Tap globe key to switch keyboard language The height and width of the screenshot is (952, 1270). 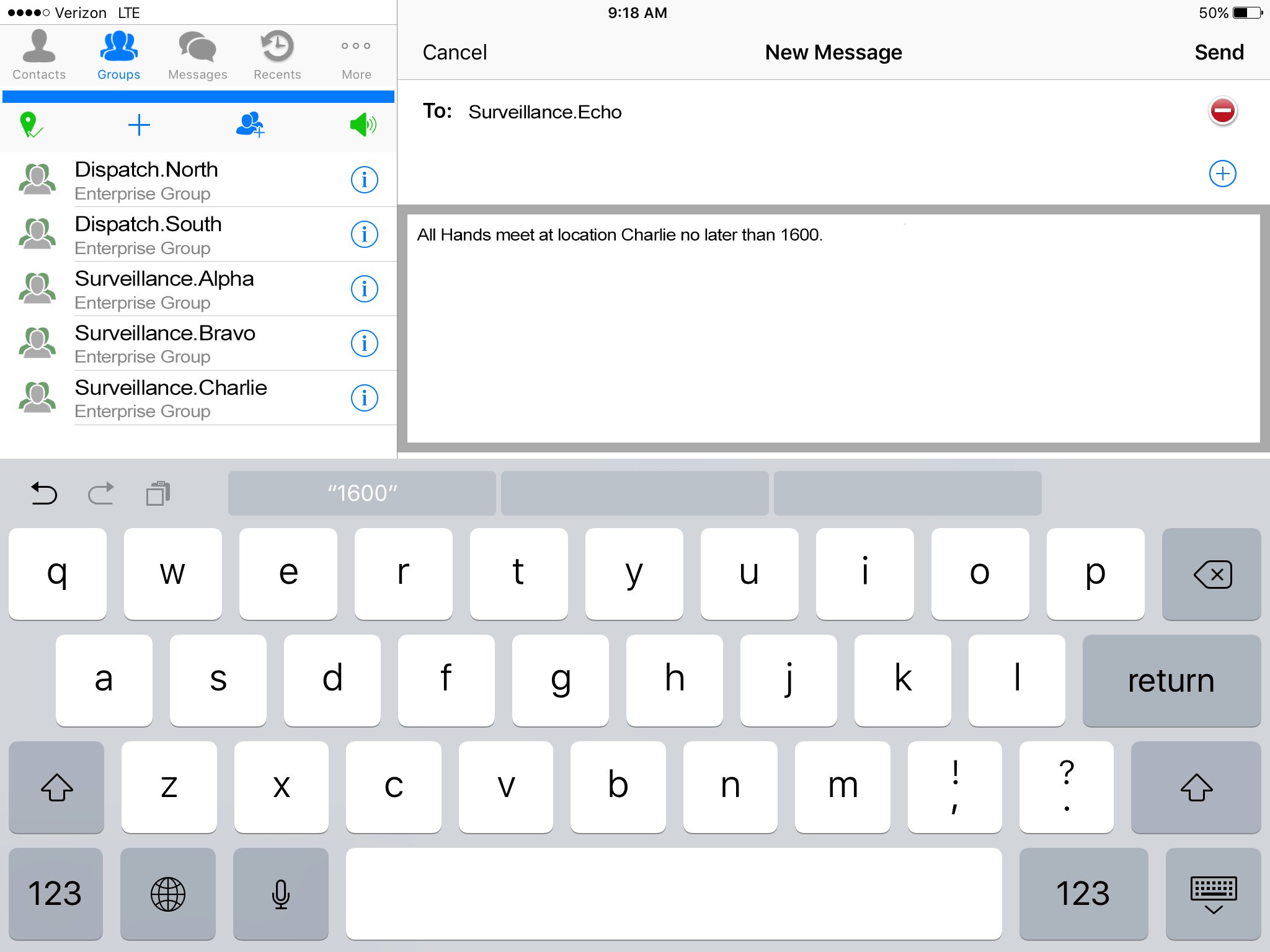tap(168, 893)
